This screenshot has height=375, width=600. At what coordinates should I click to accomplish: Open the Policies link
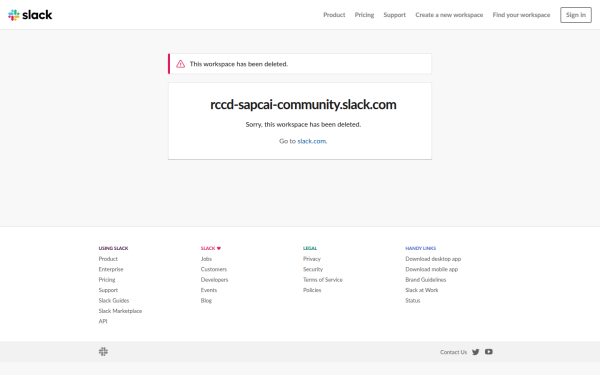[312, 290]
